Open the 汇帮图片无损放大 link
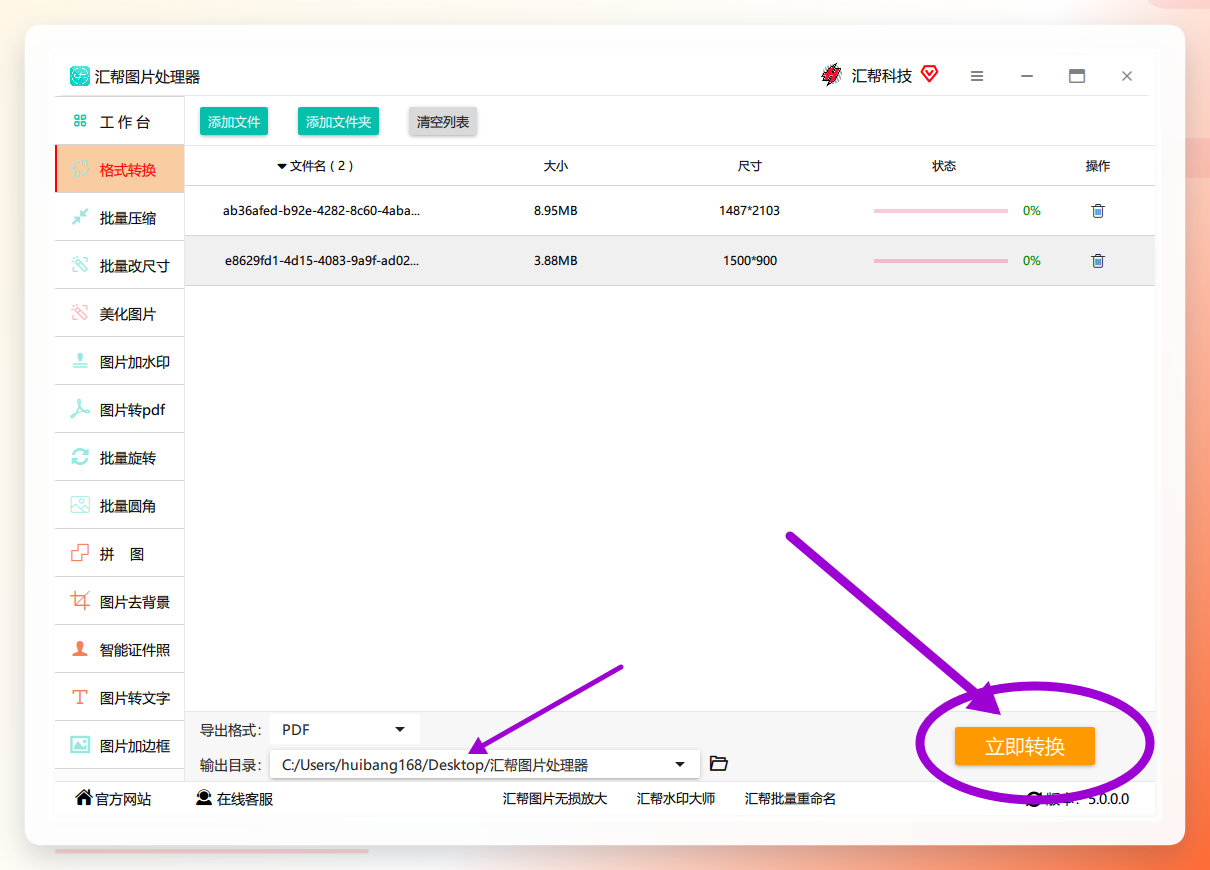The height and width of the screenshot is (870, 1210). [x=555, y=799]
